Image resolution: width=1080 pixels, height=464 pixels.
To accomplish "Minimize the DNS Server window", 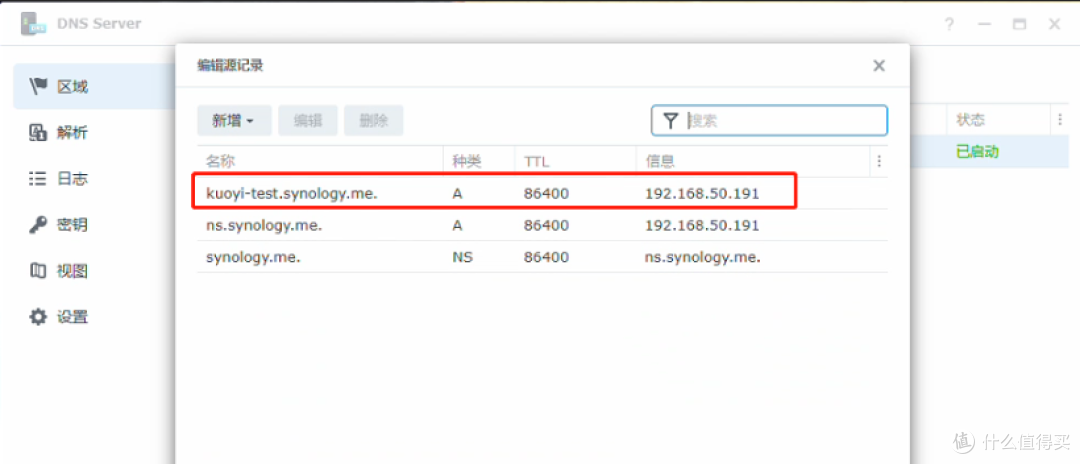I will point(985,25).
